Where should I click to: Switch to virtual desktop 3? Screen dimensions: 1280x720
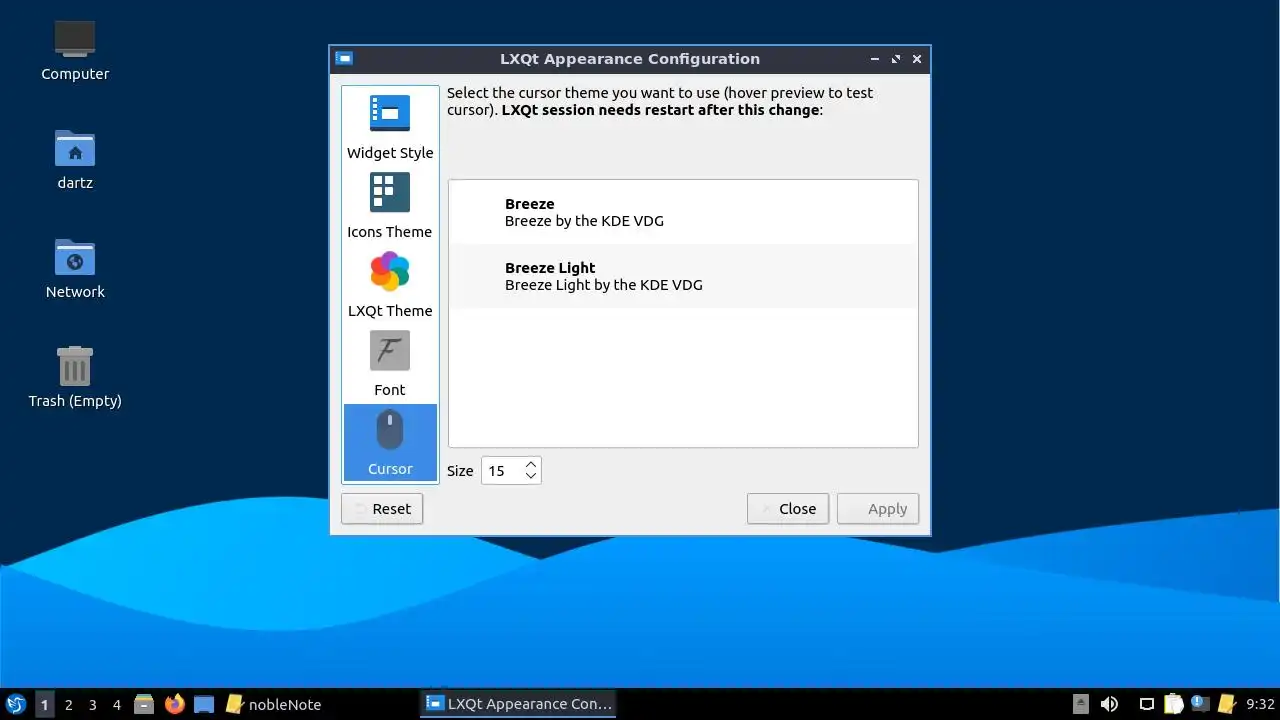point(92,704)
